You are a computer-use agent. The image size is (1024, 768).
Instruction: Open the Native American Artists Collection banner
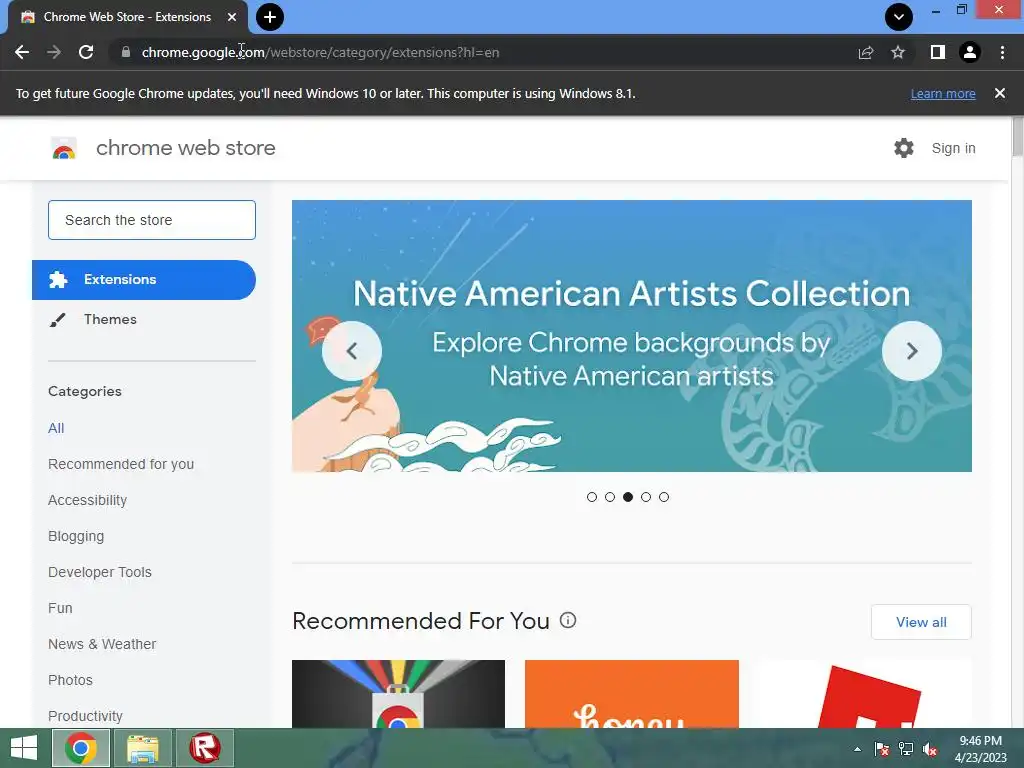632,336
